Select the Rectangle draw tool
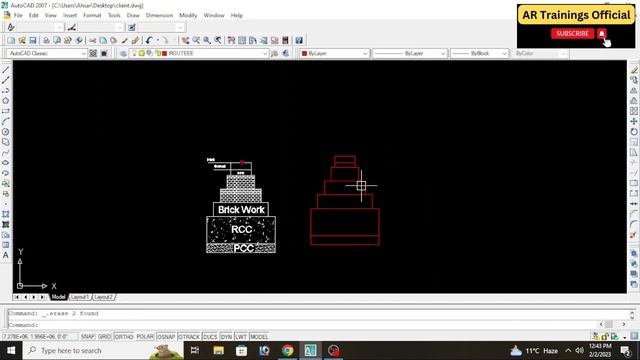 tap(6, 111)
